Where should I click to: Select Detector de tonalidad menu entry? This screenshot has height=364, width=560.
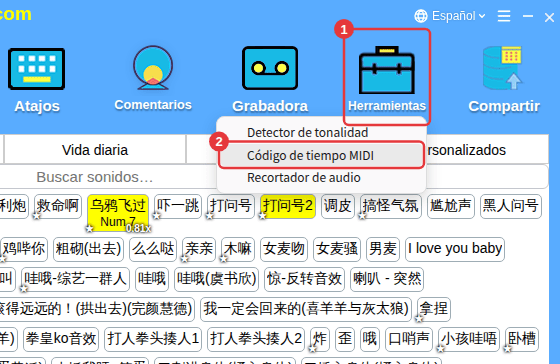[x=308, y=133]
